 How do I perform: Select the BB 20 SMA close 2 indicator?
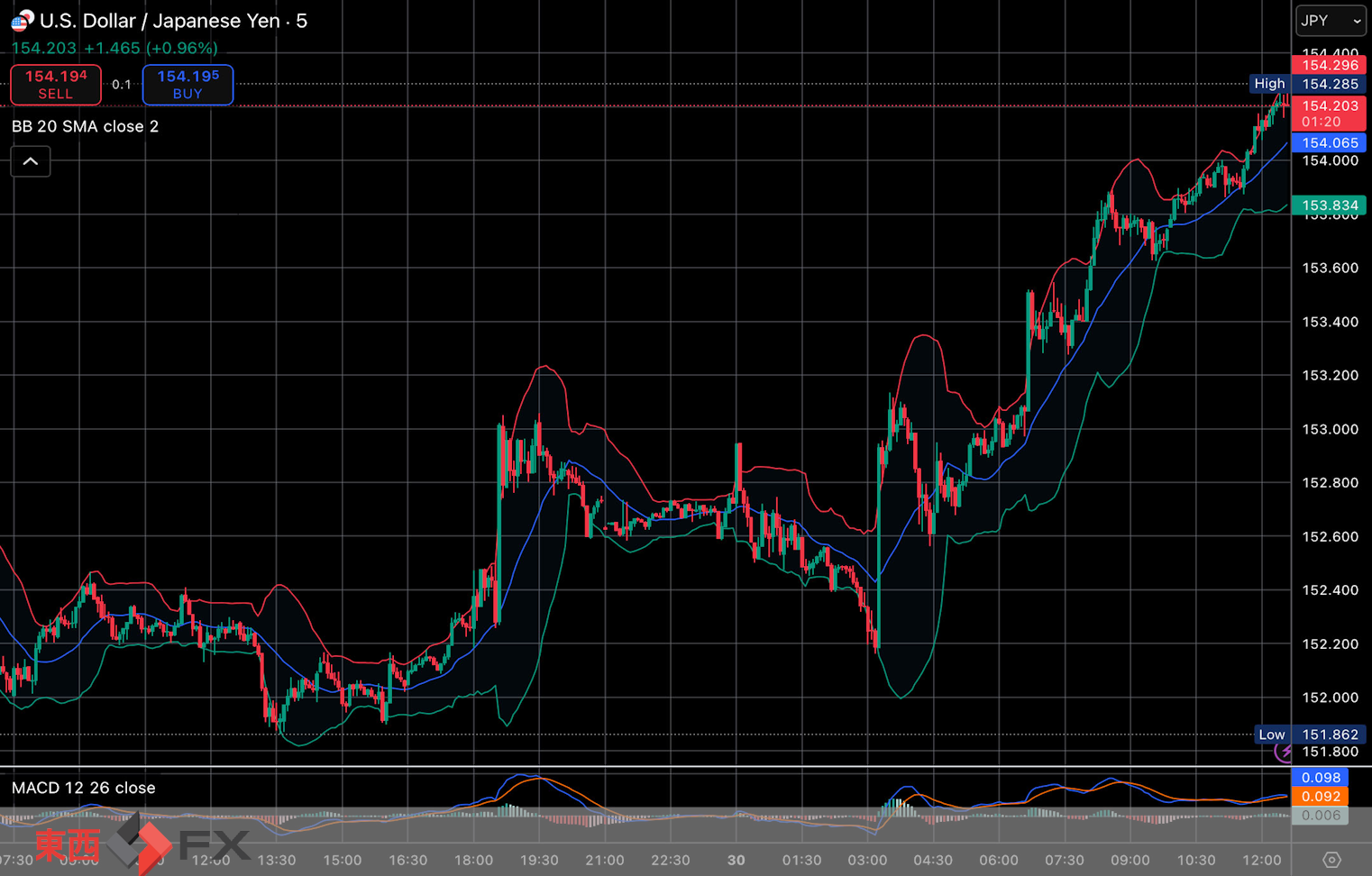point(85,126)
